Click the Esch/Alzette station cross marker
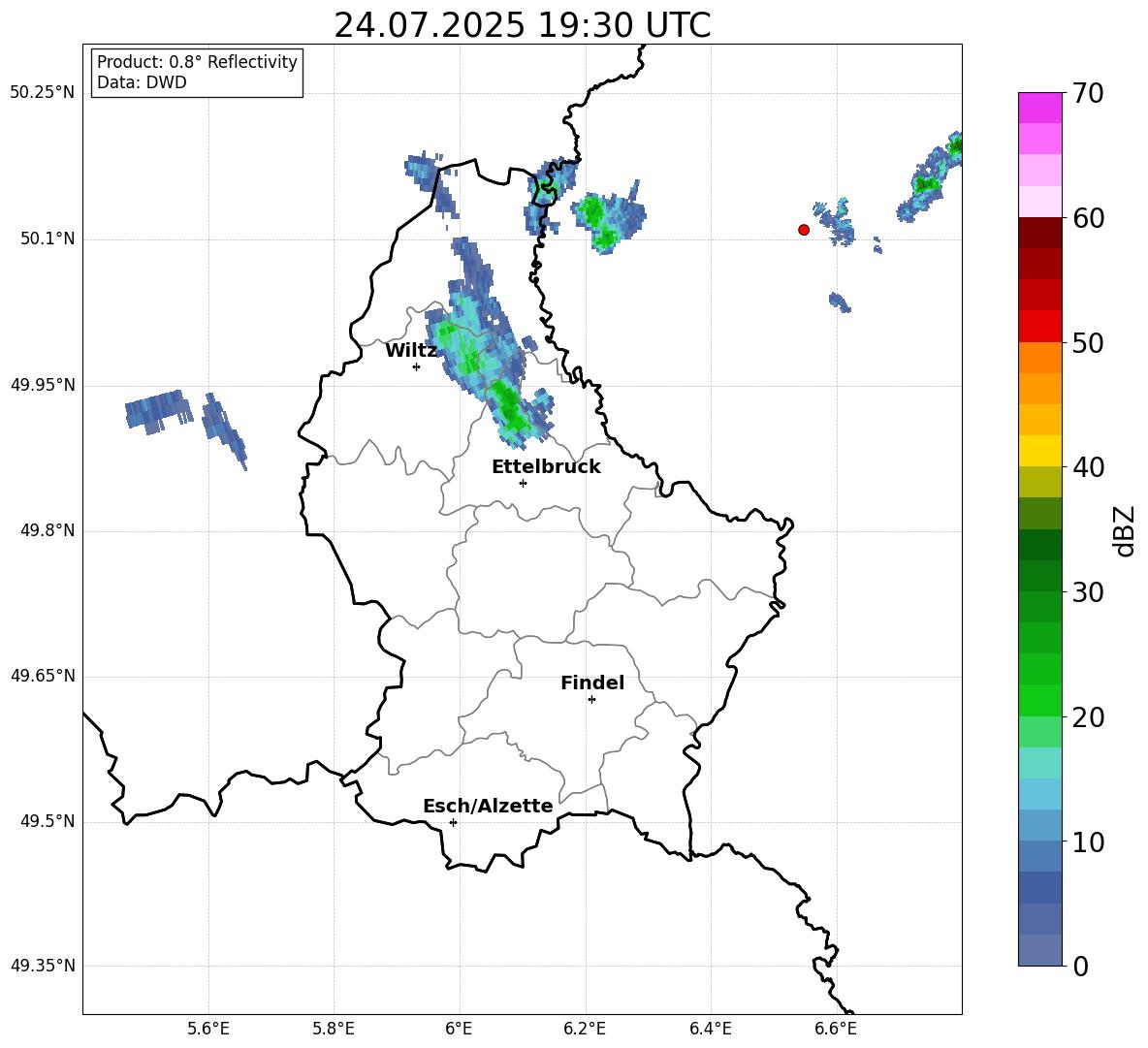Image resolution: width=1148 pixels, height=1048 pixels. tap(453, 822)
